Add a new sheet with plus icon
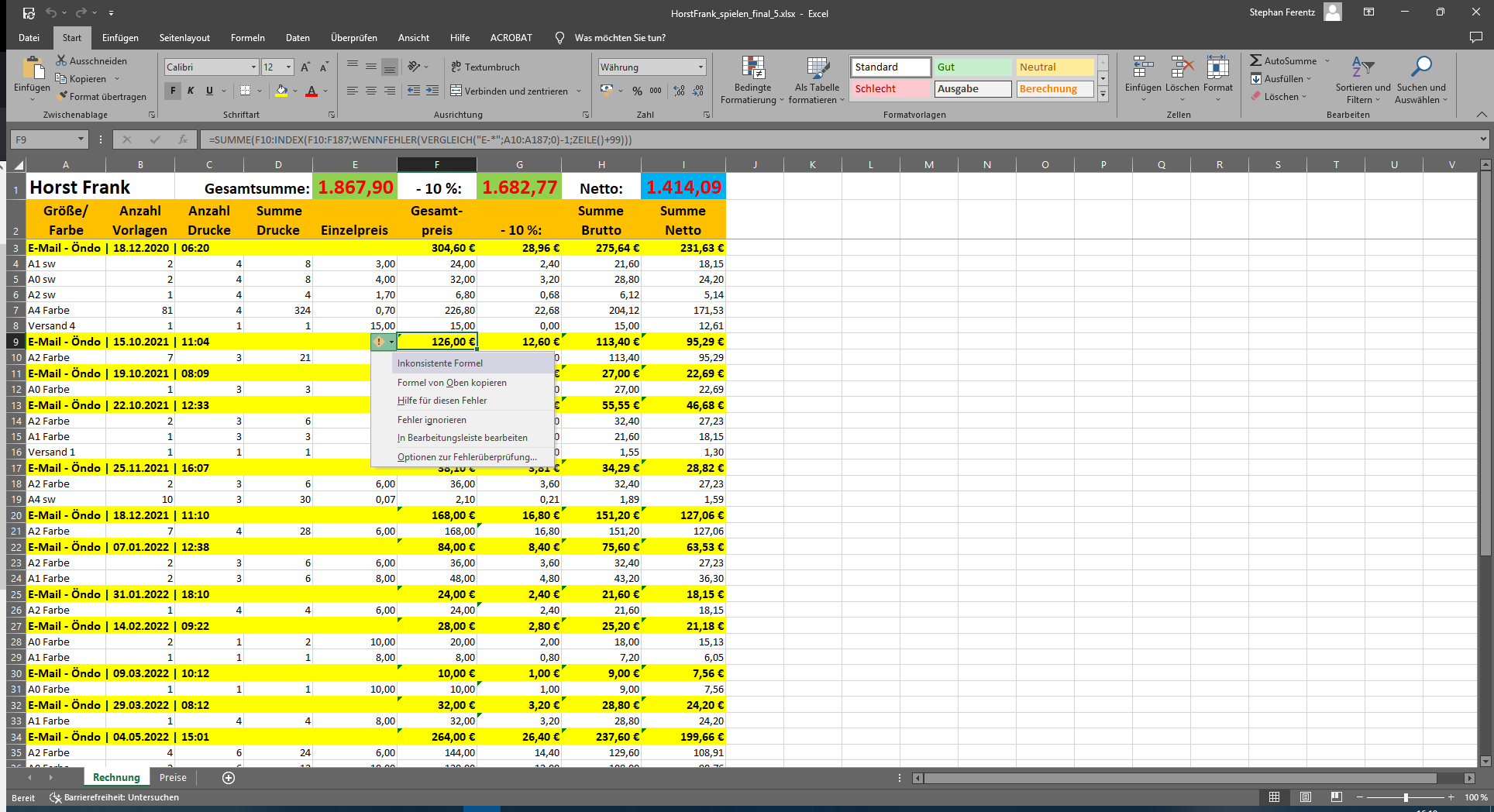This screenshot has height=812, width=1494. [x=229, y=778]
